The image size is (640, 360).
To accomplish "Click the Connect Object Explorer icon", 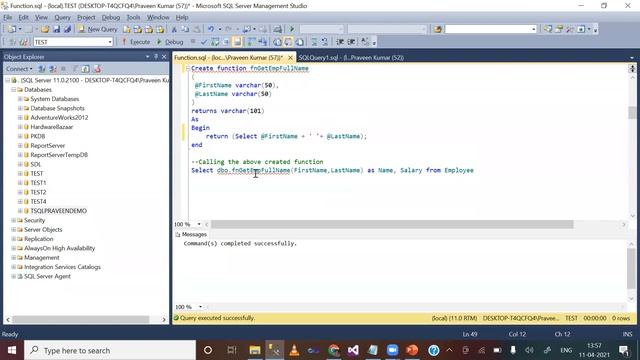I will tap(42, 69).
